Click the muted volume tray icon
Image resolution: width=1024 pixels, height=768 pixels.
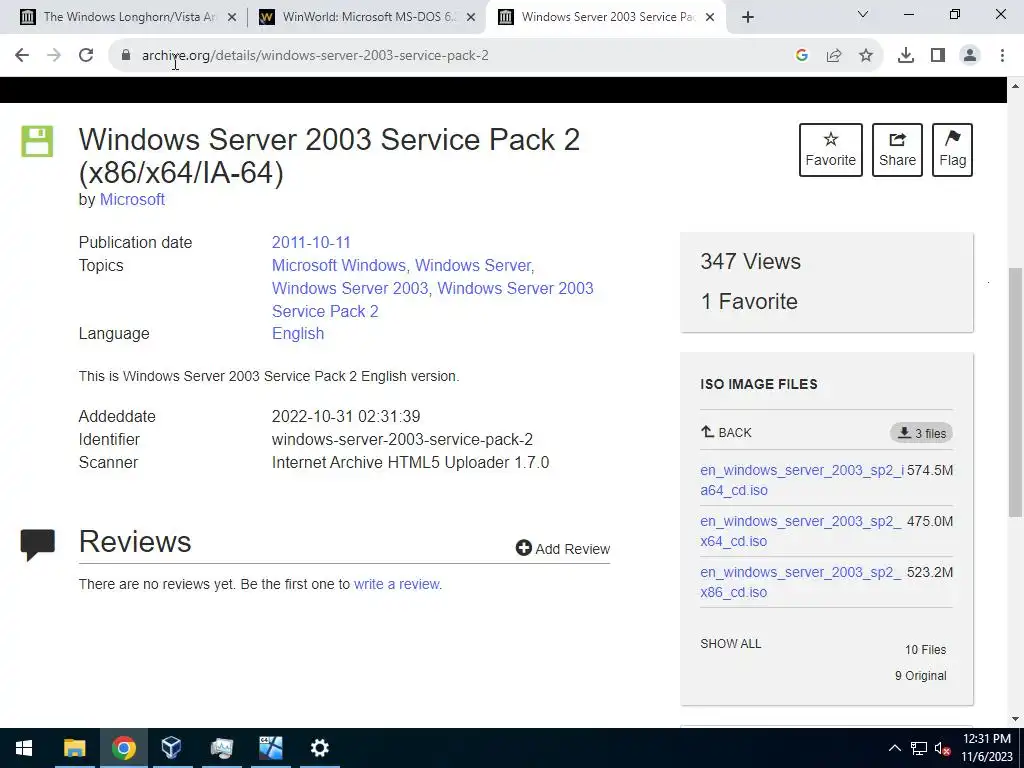[942, 748]
